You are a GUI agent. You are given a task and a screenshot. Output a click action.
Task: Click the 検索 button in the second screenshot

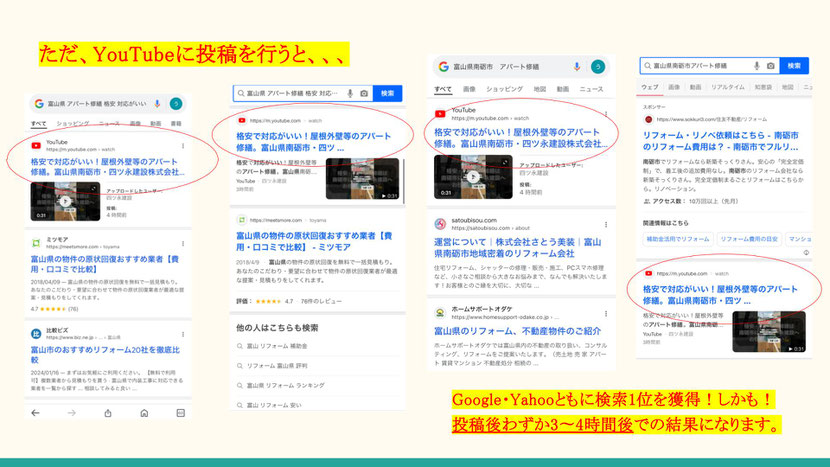387,93
